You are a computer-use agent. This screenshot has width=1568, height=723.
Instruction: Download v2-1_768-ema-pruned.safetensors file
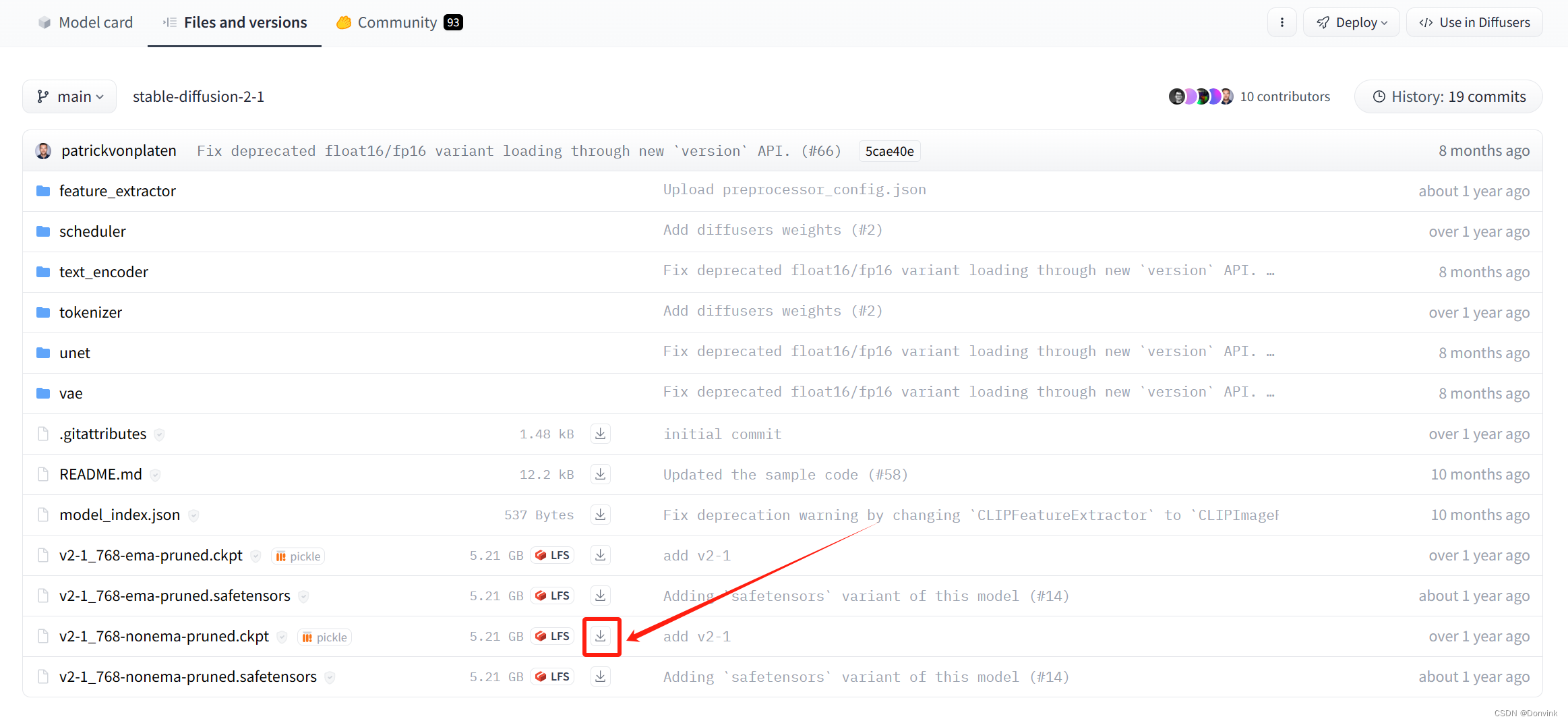[600, 596]
